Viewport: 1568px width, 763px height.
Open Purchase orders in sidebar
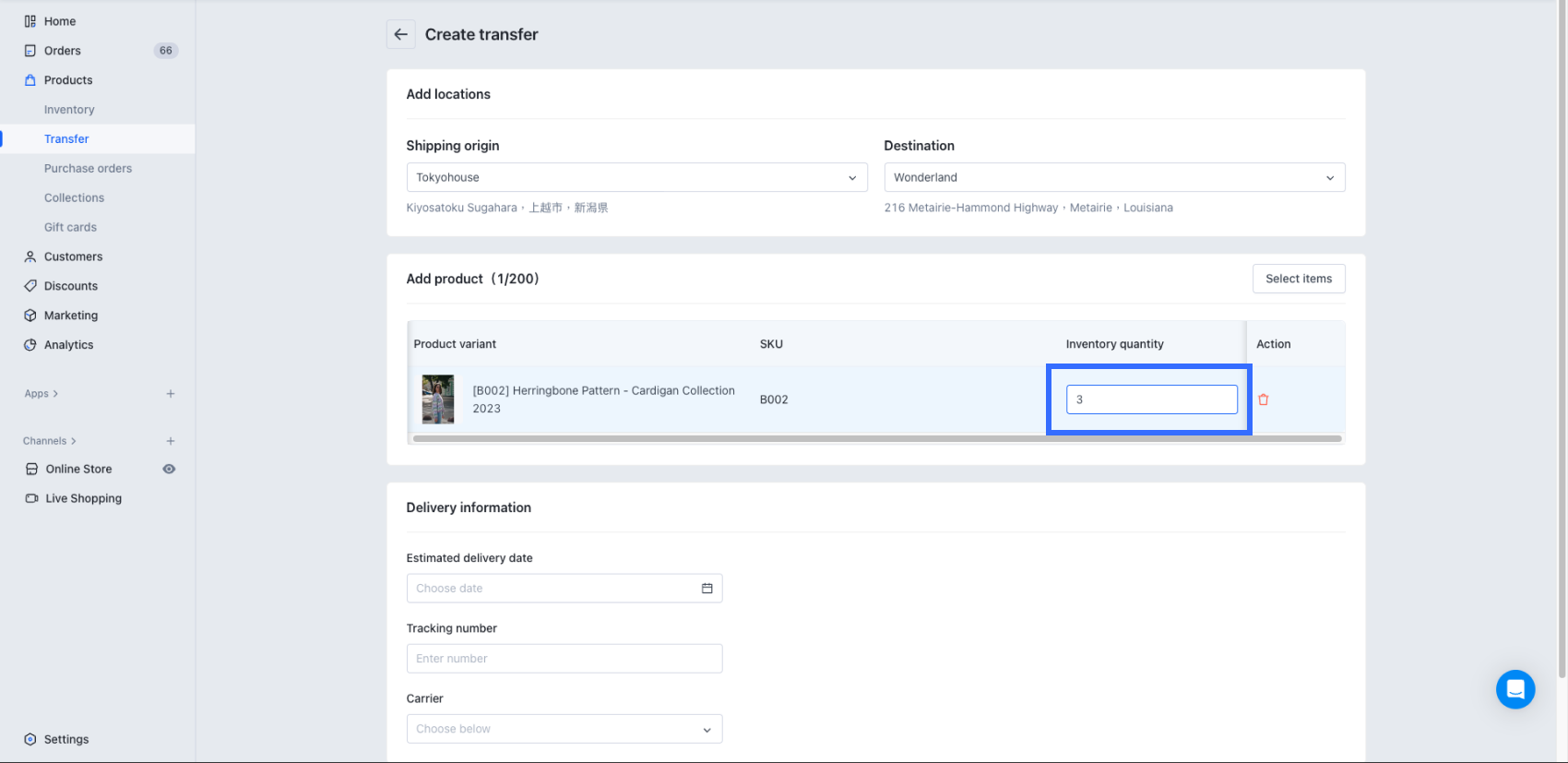click(x=88, y=169)
